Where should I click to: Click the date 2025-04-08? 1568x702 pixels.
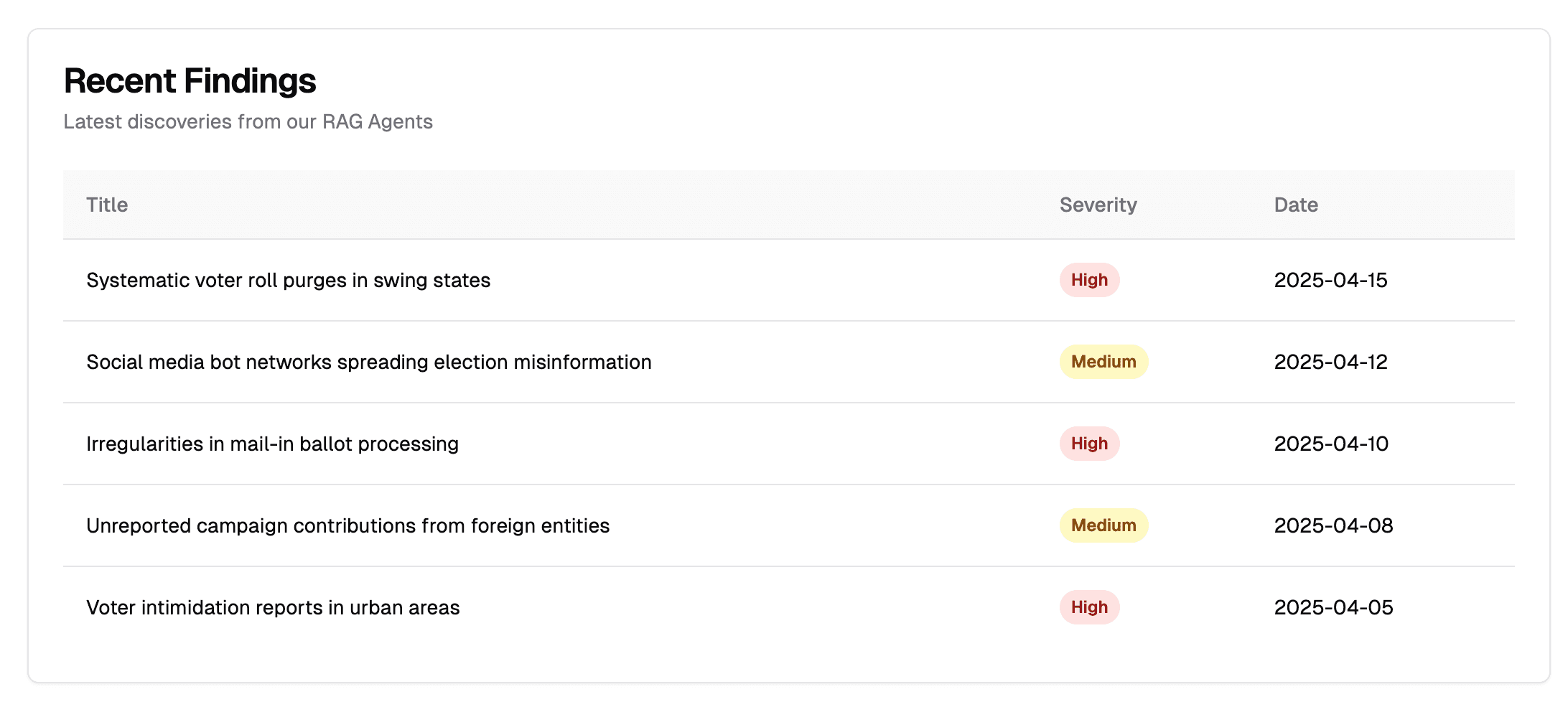click(1333, 526)
